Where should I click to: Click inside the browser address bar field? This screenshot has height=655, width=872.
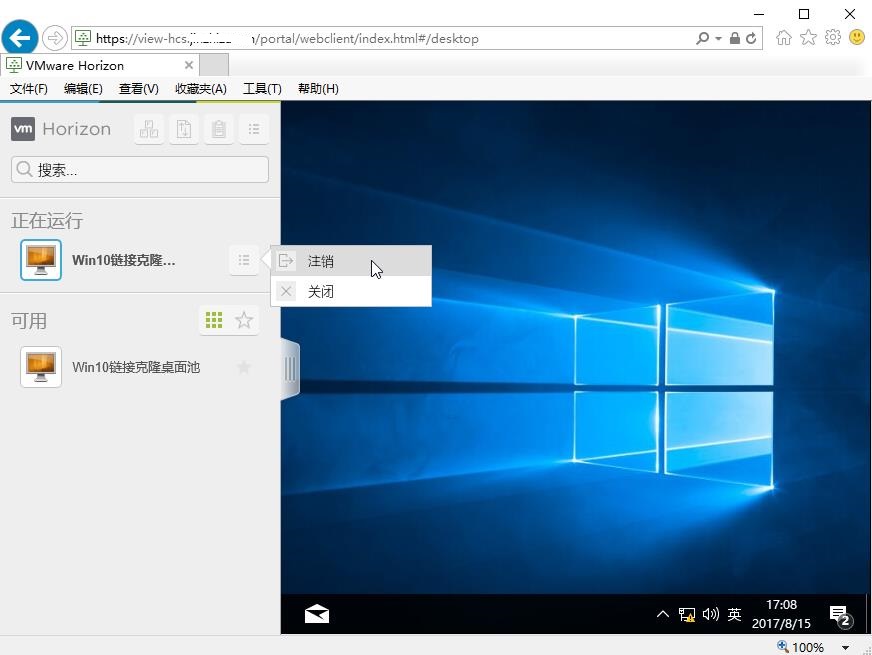tap(400, 37)
